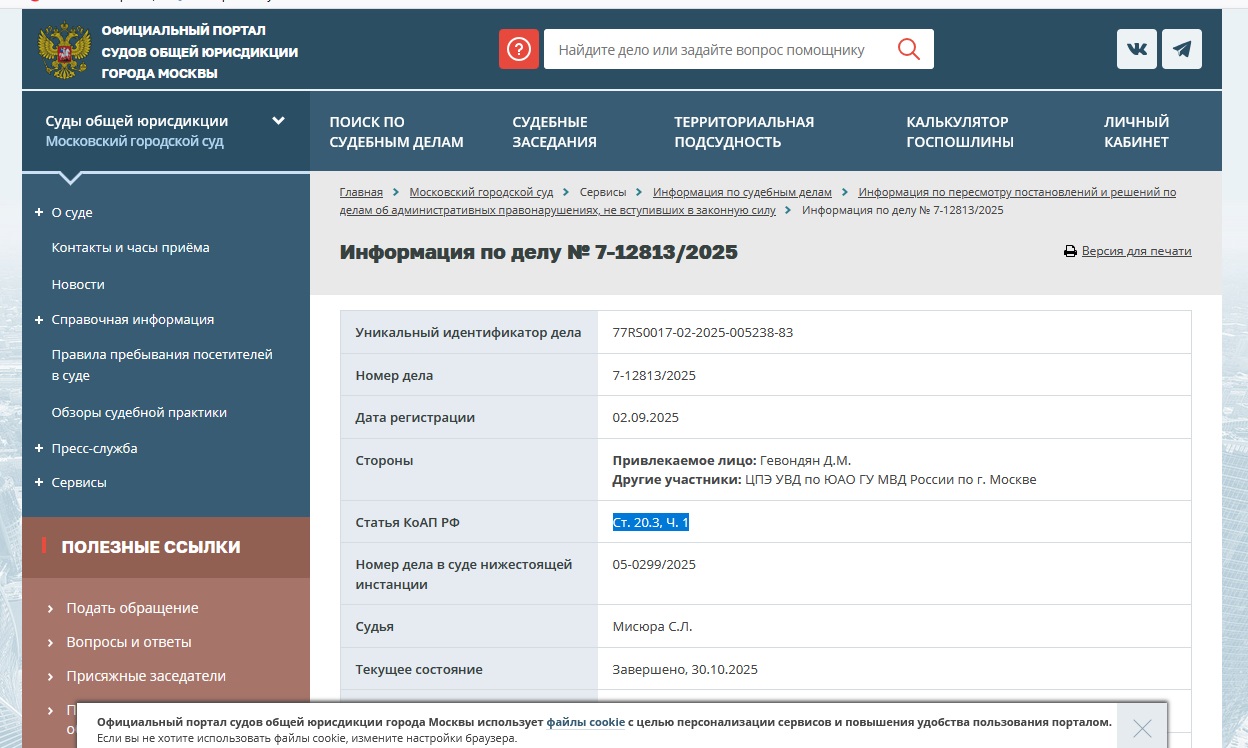The width and height of the screenshot is (1248, 748).
Task: Open 'Обзоры судебной практики' sidebar link
Action: 139,413
